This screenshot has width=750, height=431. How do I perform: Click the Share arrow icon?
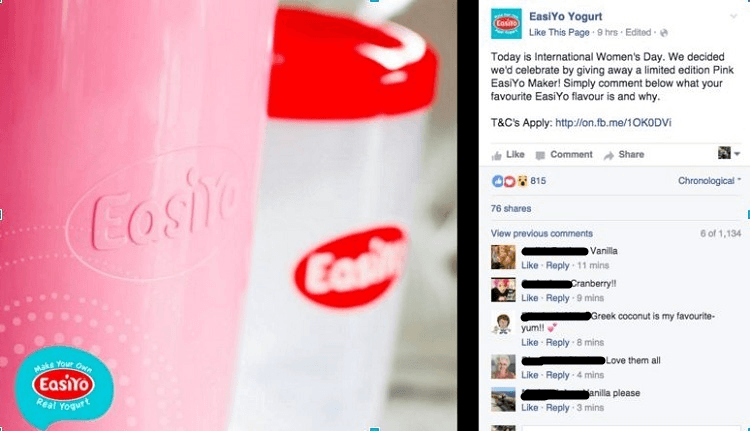click(608, 155)
